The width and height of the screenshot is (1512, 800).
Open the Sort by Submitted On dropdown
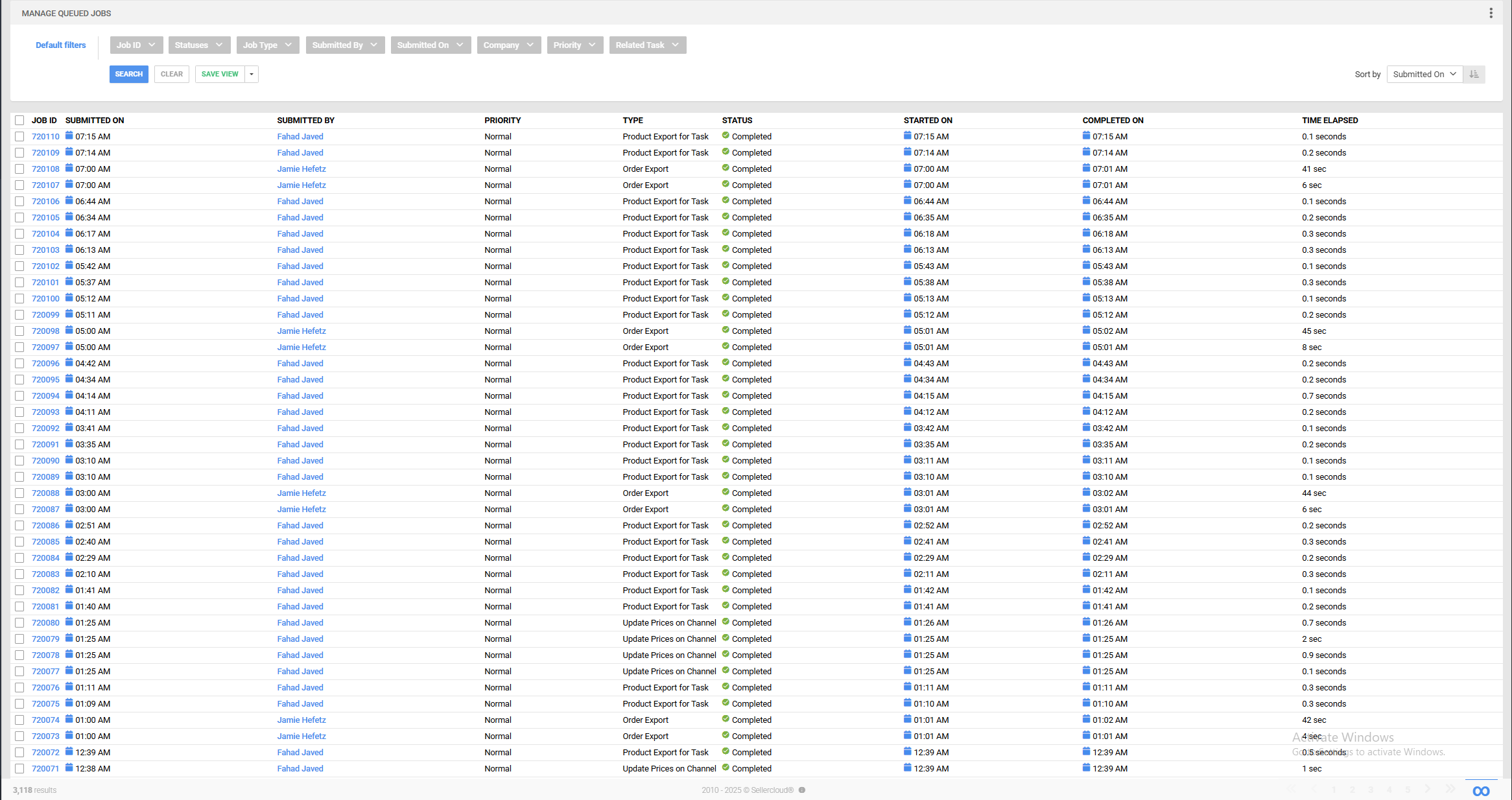click(1424, 74)
